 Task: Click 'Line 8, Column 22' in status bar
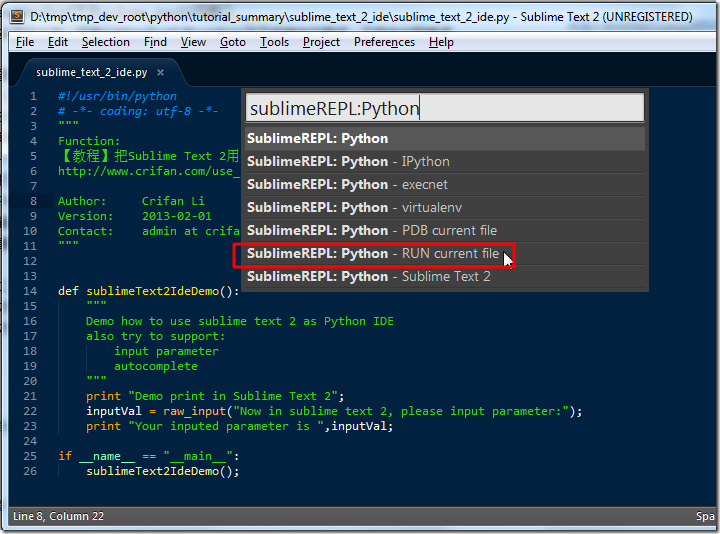click(x=58, y=516)
